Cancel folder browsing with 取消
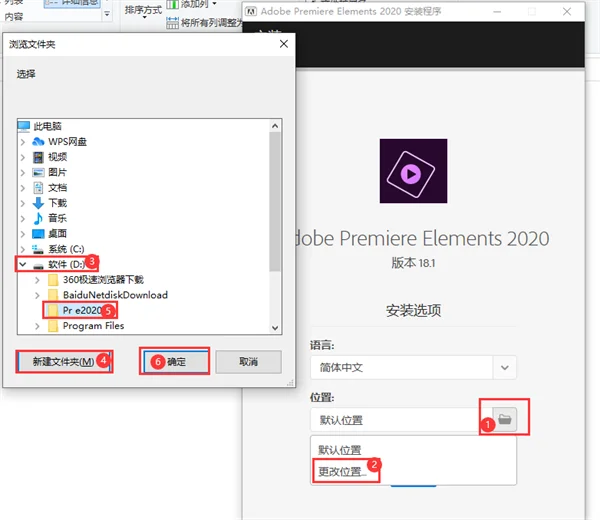 coord(248,362)
